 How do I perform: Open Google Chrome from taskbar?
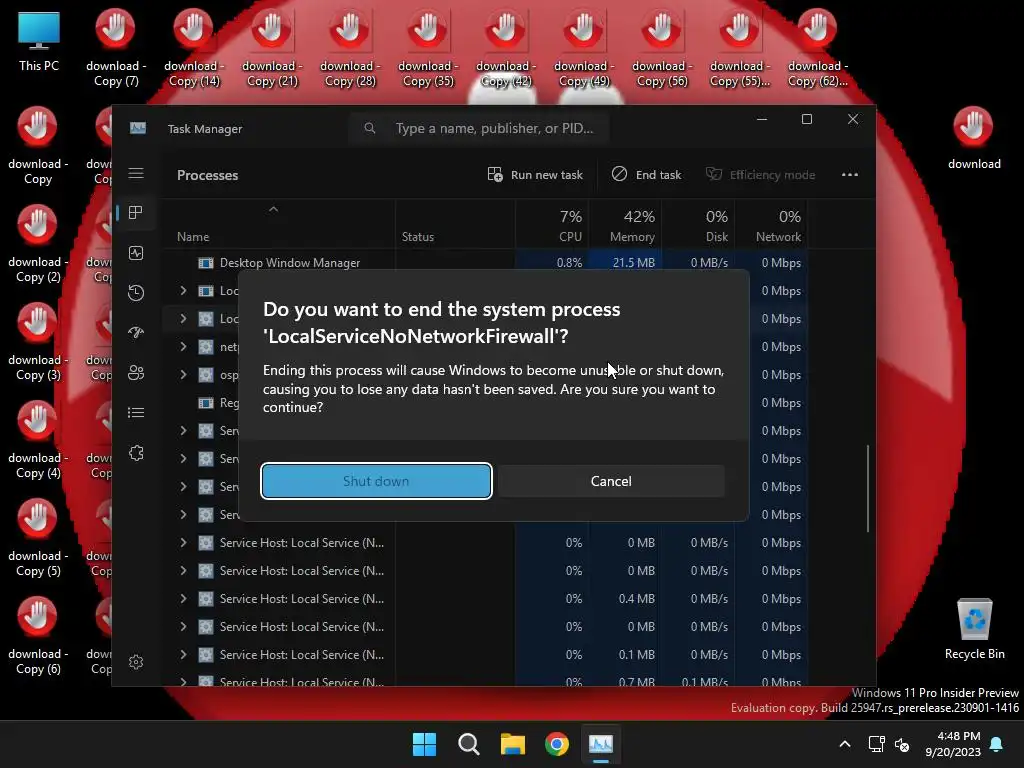(x=557, y=744)
